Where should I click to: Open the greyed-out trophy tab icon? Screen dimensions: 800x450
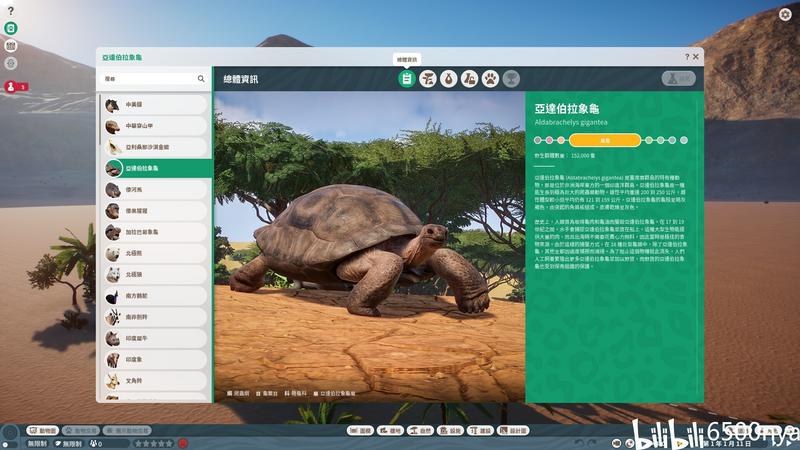point(511,79)
